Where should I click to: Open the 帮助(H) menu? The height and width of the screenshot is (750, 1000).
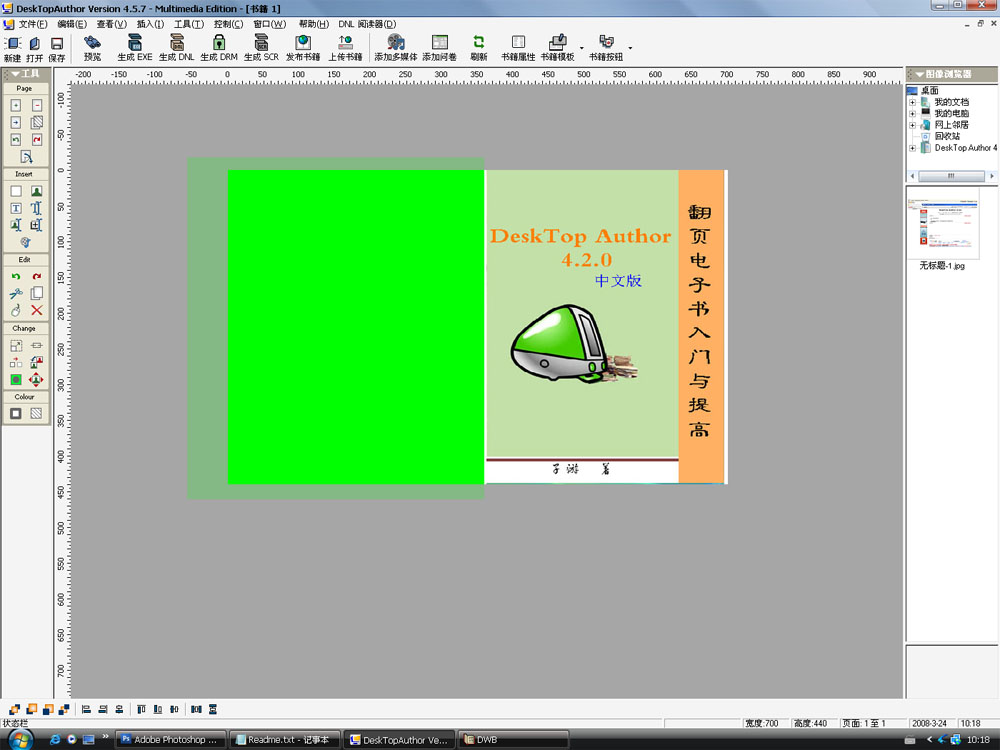[x=314, y=24]
